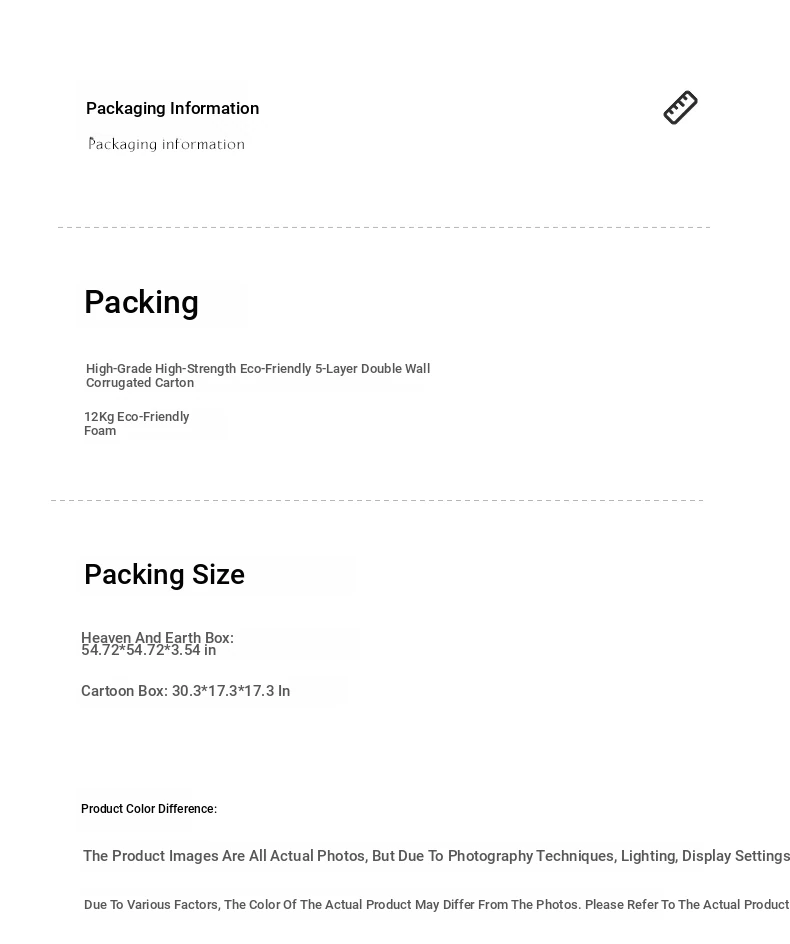Click the word Size in Packing Size
This screenshot has width=790, height=944.
pos(218,574)
